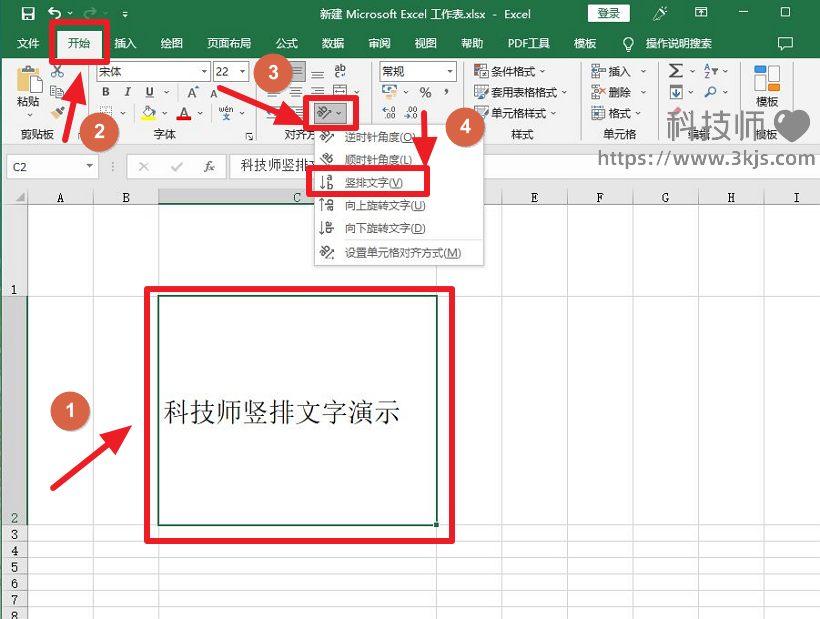This screenshot has width=820, height=619.
Task: Click the 登录 sign-in button
Action: [x=609, y=14]
